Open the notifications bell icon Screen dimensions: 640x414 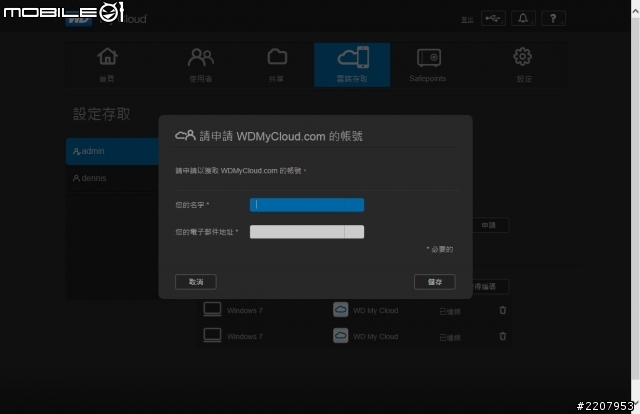coord(523,18)
